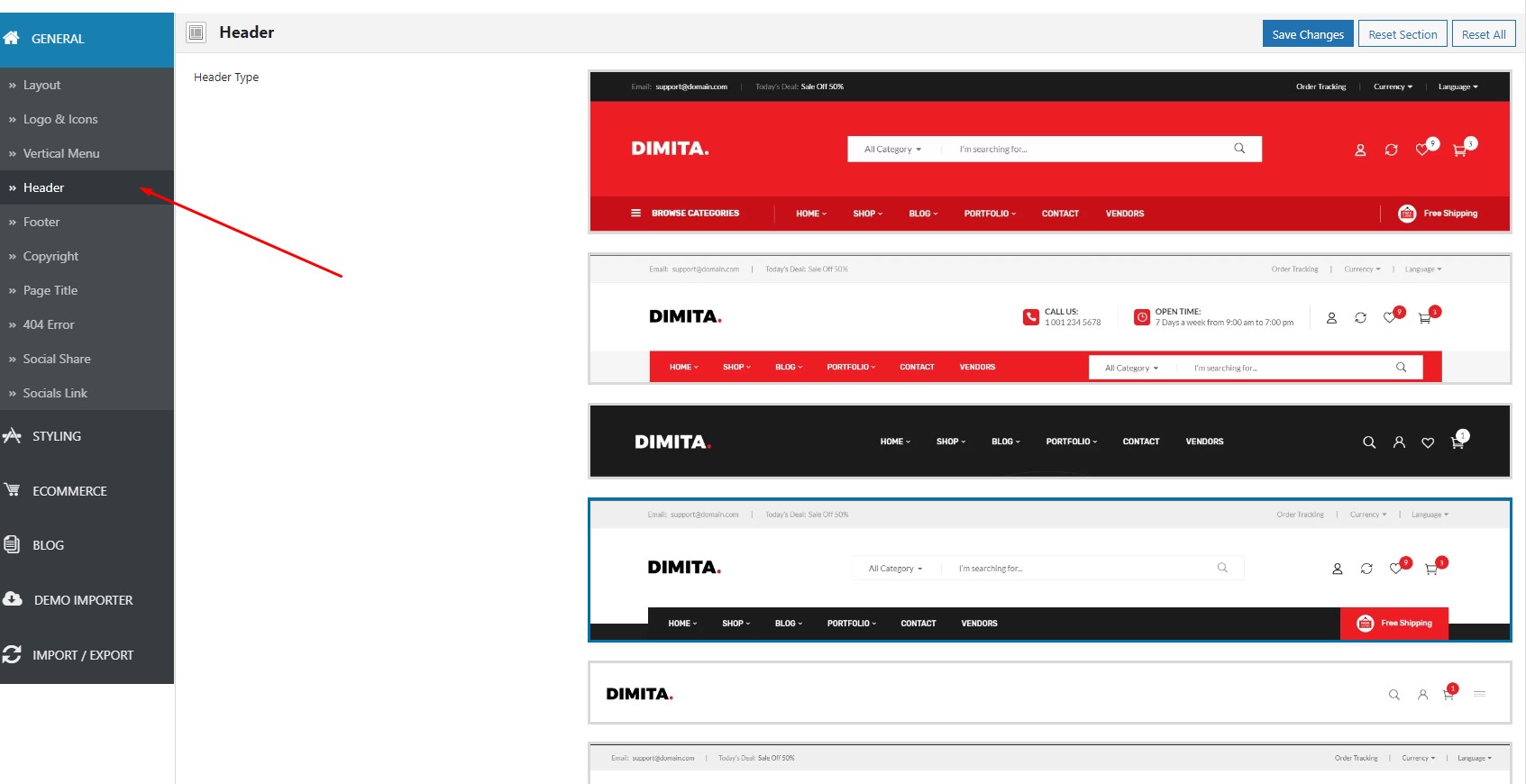Click the panel icon next to Header title
Viewport: 1526px width, 784px height.
pyautogui.click(x=196, y=32)
